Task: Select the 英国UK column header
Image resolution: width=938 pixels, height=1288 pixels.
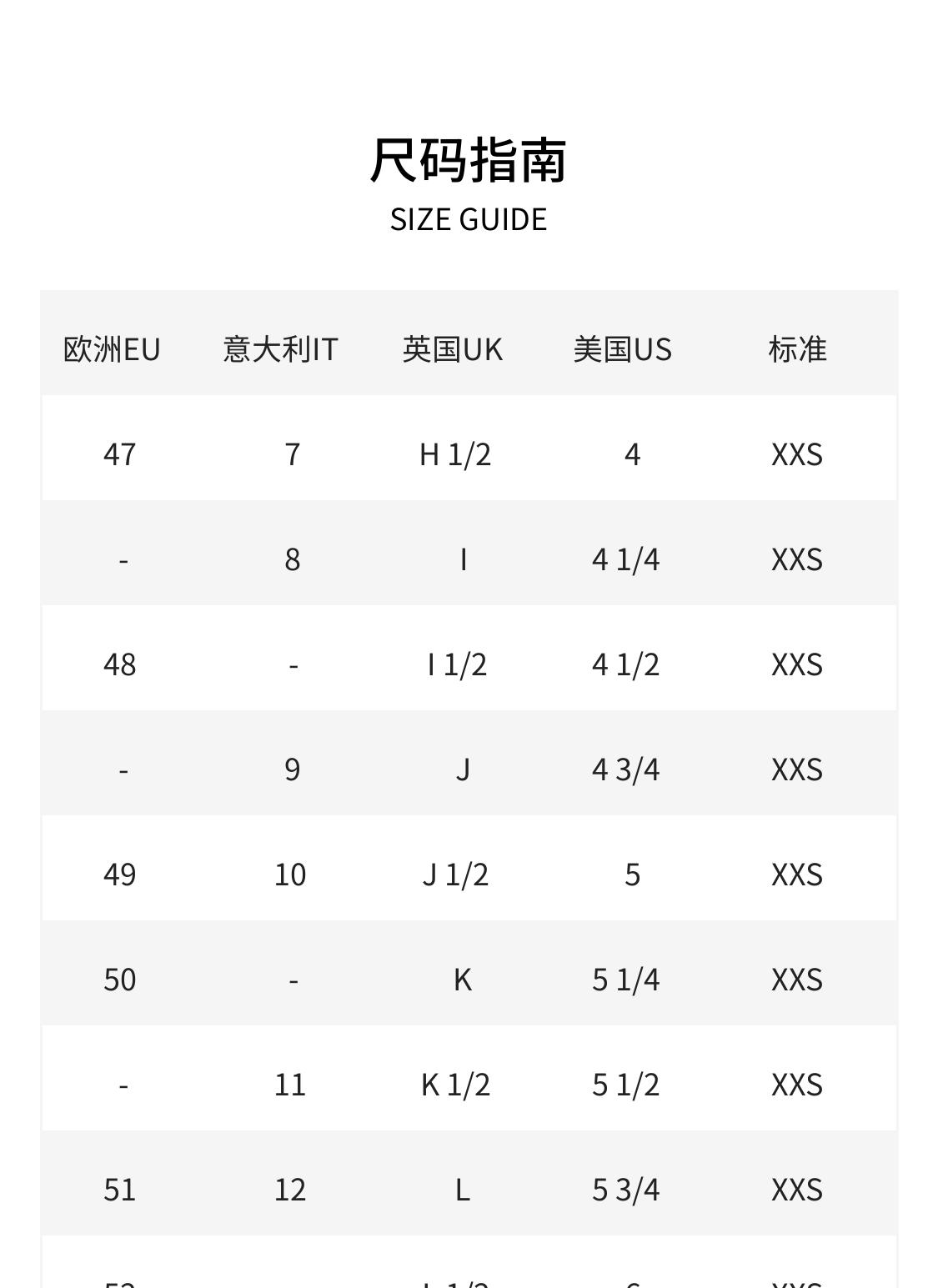Action: (x=453, y=349)
